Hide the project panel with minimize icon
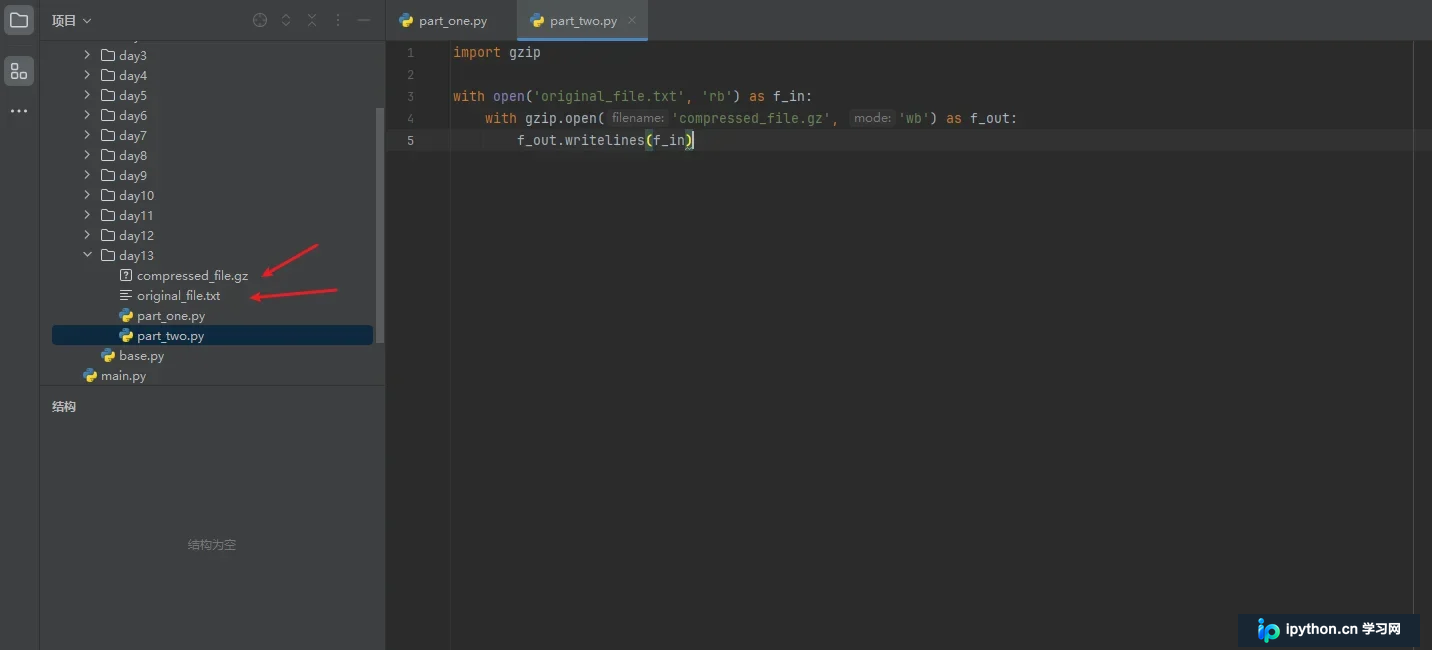The image size is (1432, 650). 364,20
